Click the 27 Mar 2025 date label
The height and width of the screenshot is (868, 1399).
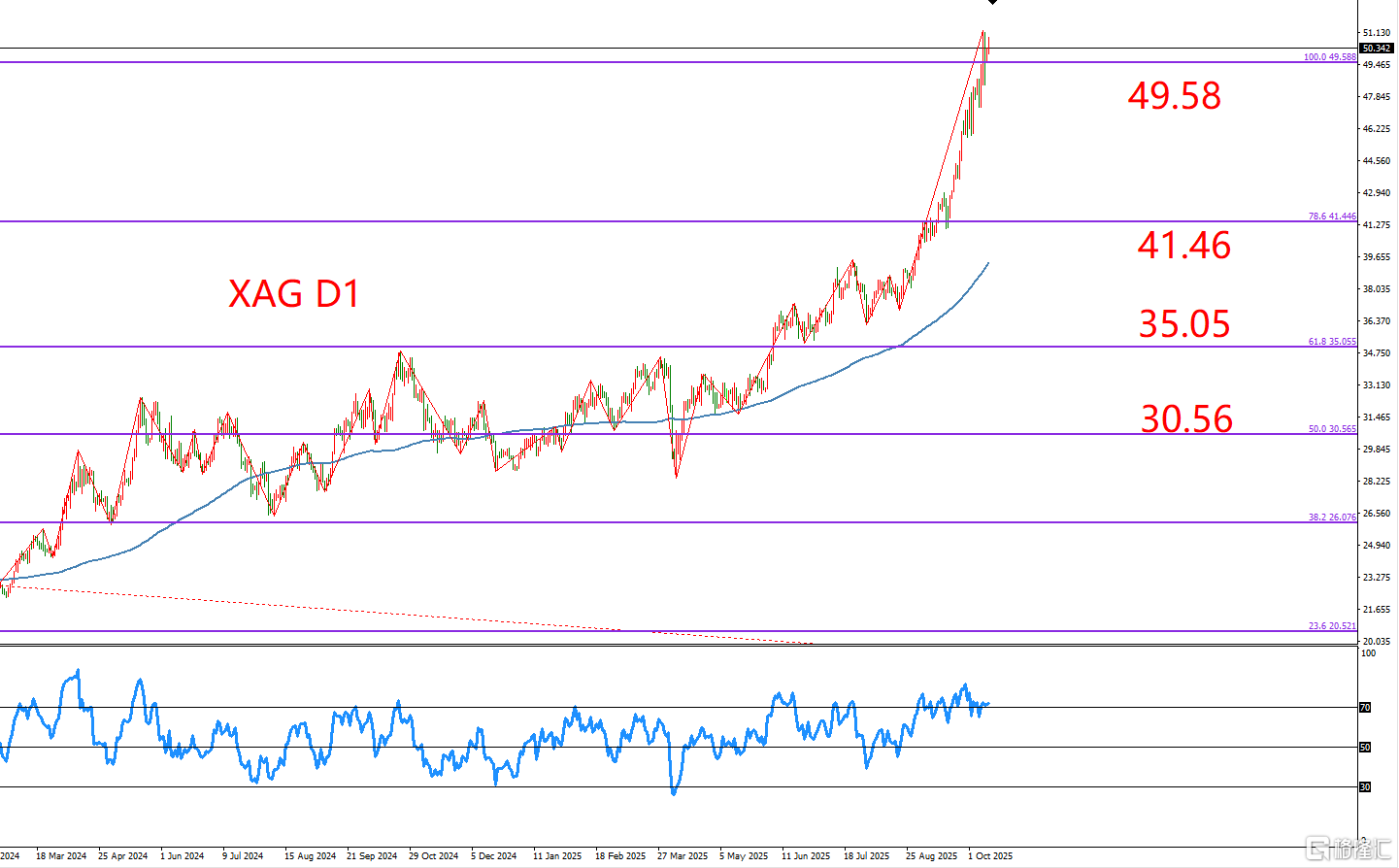point(682,856)
